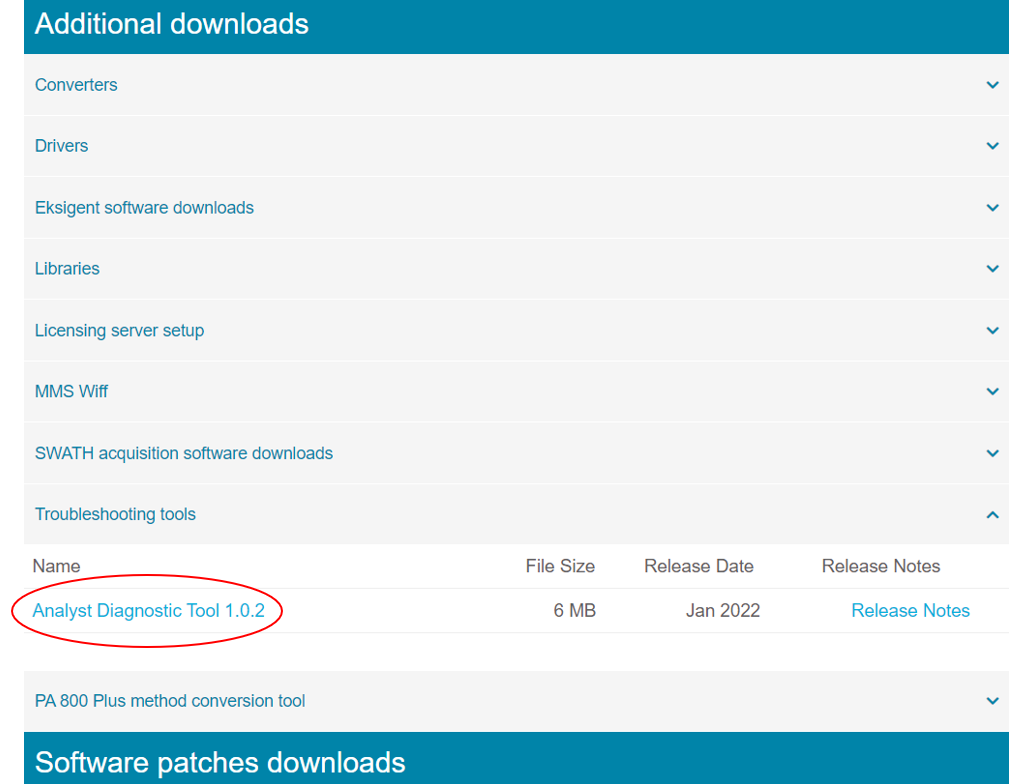
Task: Open Release Notes link for Analyst Diagnostic Tool
Action: (910, 610)
